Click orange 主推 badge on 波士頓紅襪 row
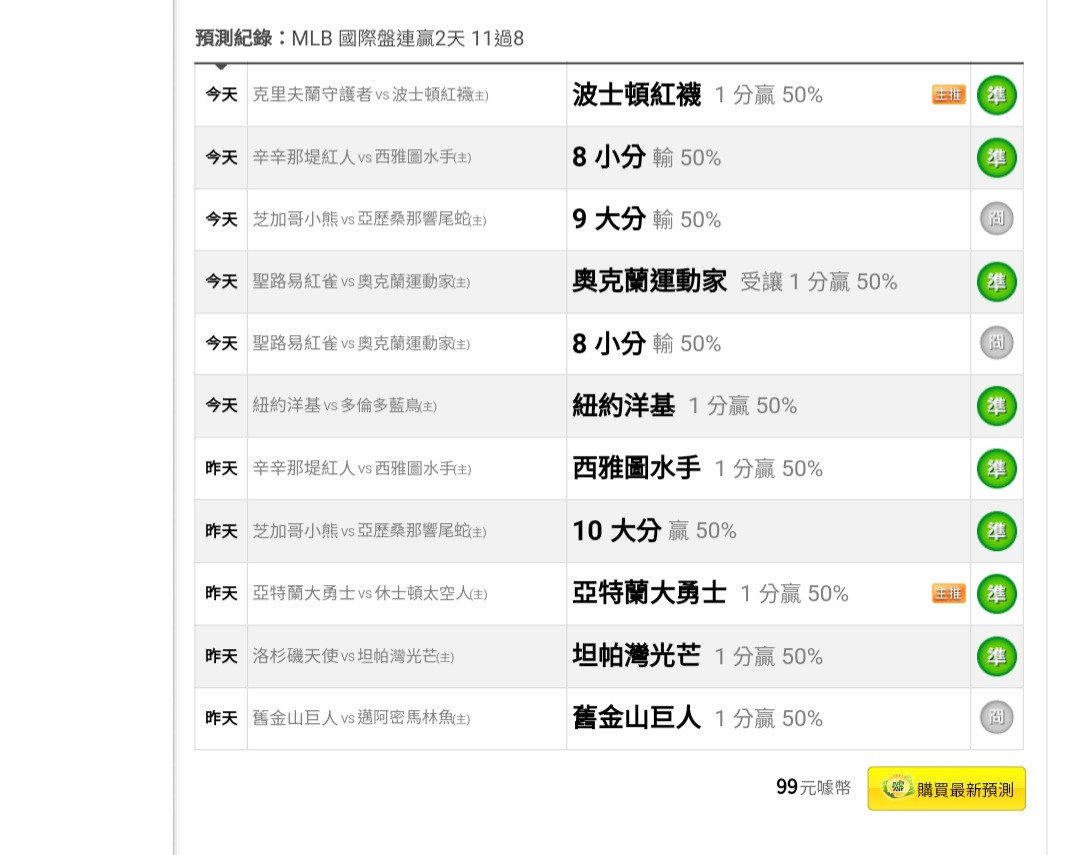The image size is (1080, 855). pos(948,95)
